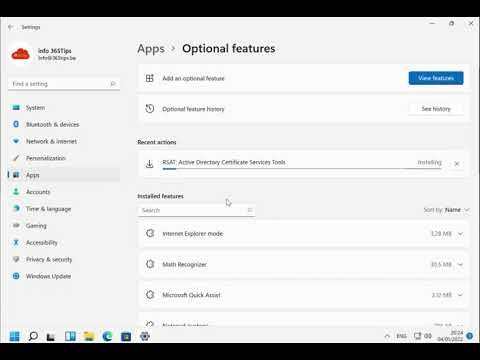This screenshot has height=360, width=480.
Task: Show hidden system tray icons
Action: [387, 336]
